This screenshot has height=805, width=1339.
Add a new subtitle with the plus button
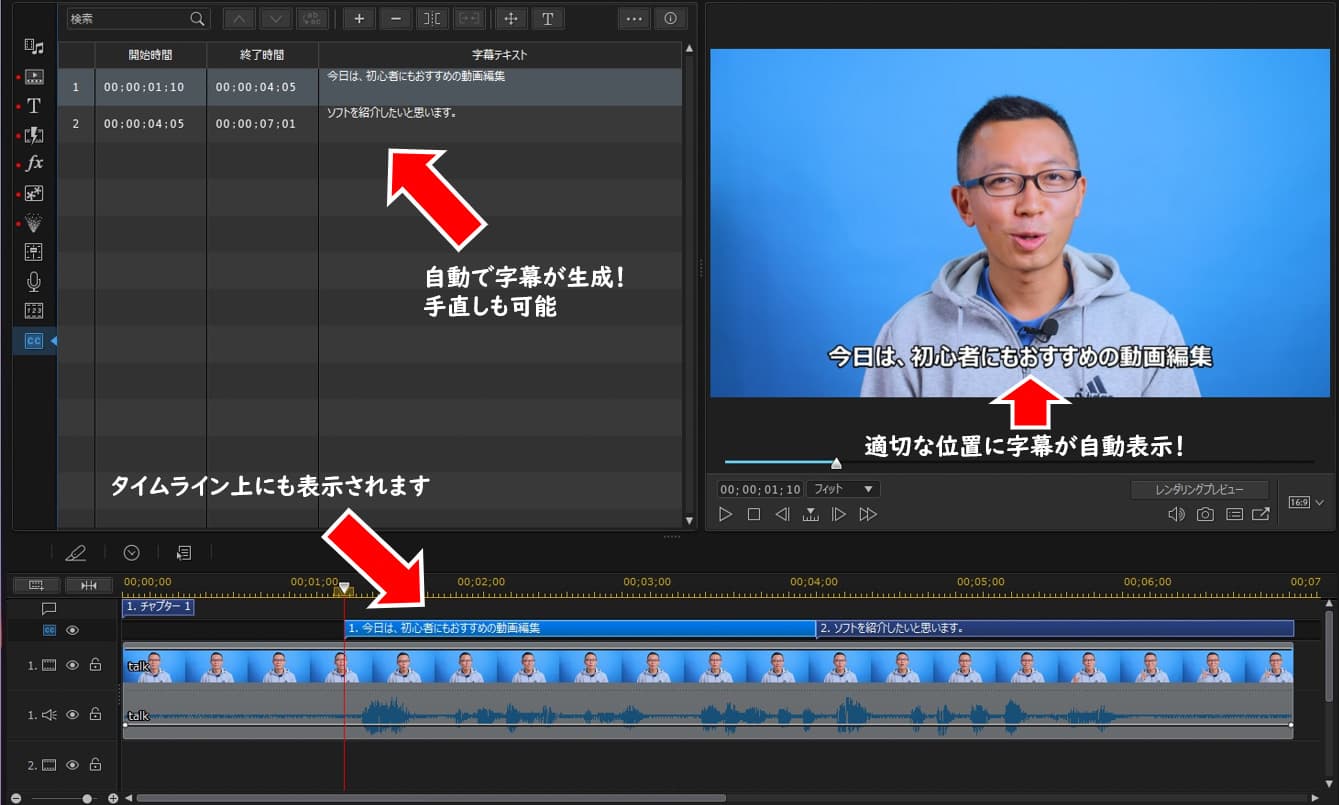pyautogui.click(x=358, y=18)
